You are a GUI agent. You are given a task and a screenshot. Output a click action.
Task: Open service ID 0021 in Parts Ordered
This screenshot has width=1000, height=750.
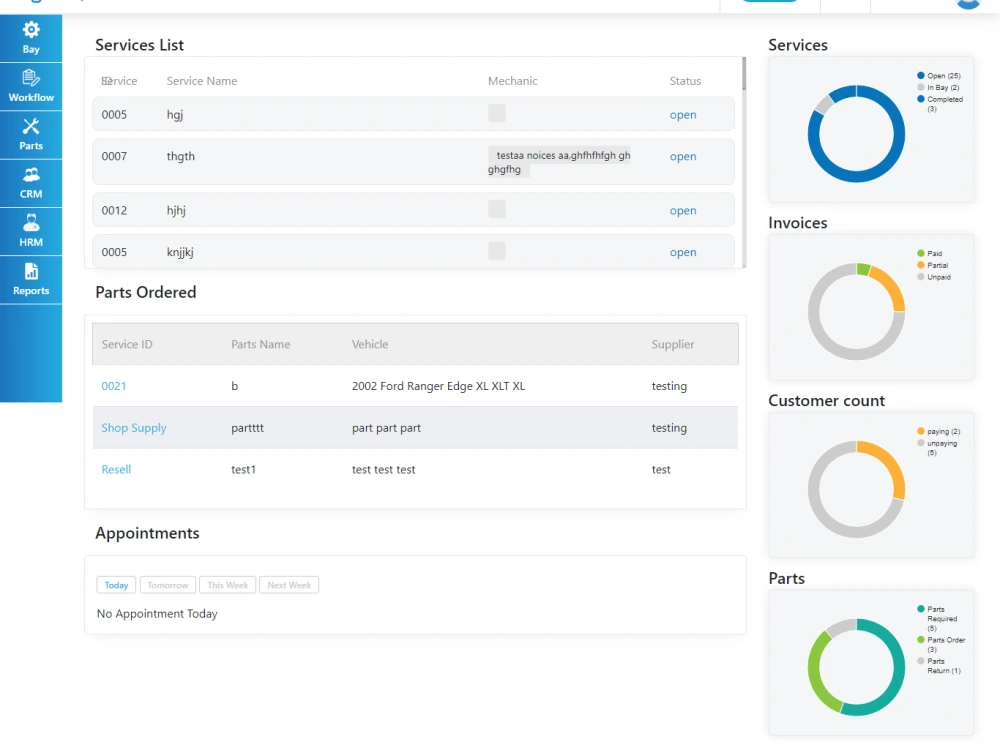(x=114, y=386)
